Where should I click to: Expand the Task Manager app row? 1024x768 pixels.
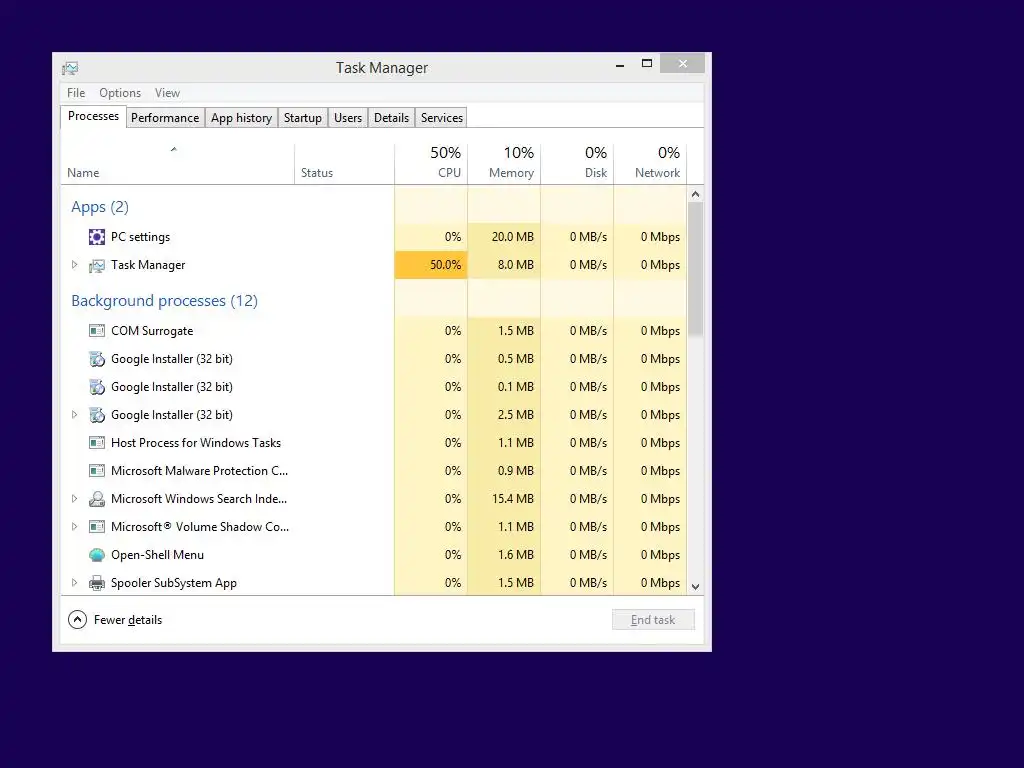pos(74,264)
